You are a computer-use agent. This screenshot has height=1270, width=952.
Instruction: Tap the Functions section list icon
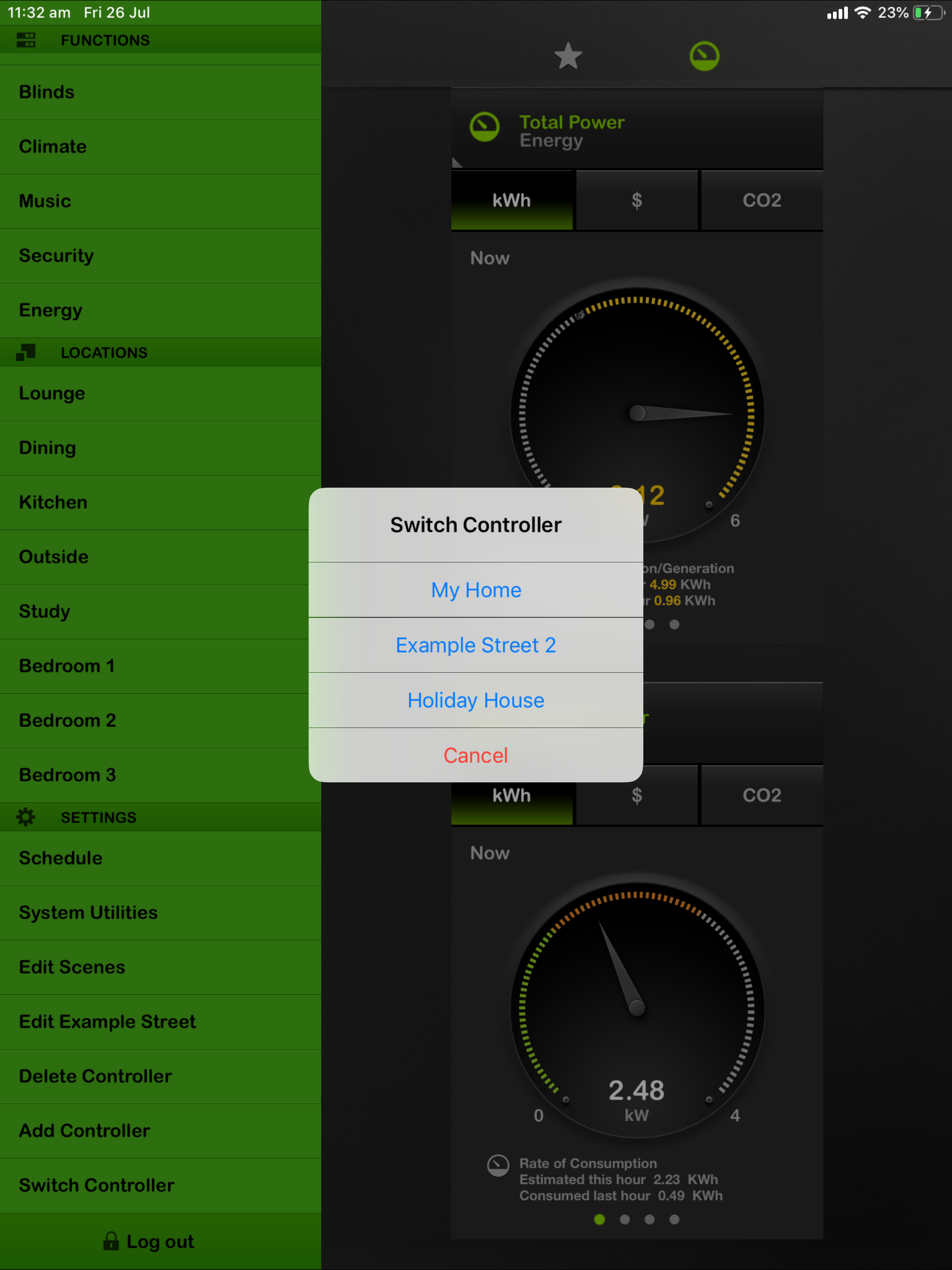[x=26, y=40]
